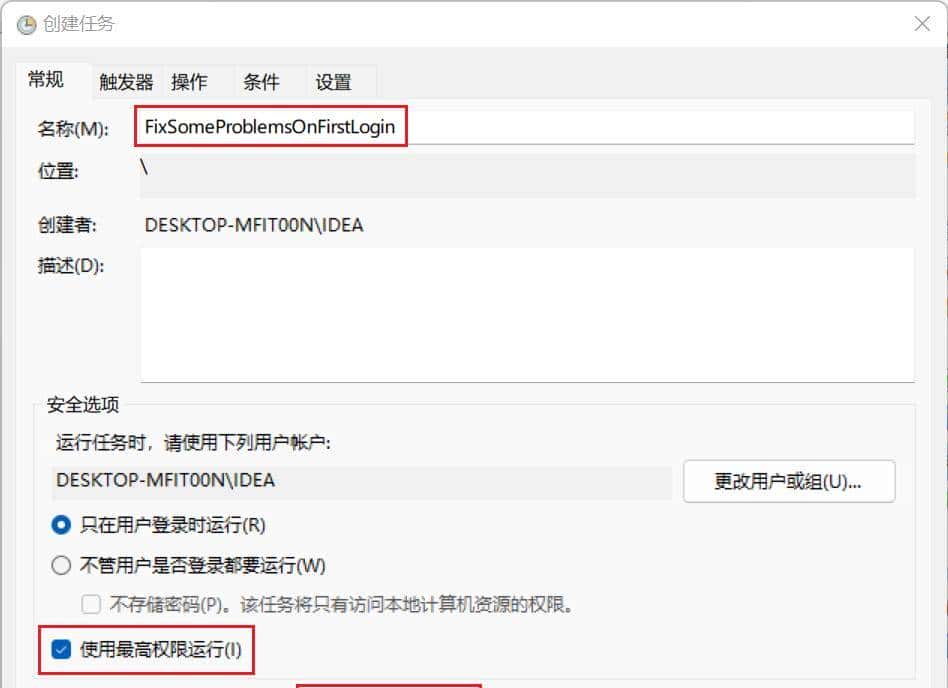Click the 更改用户或组(U) button
This screenshot has width=948, height=688.
[x=791, y=481]
